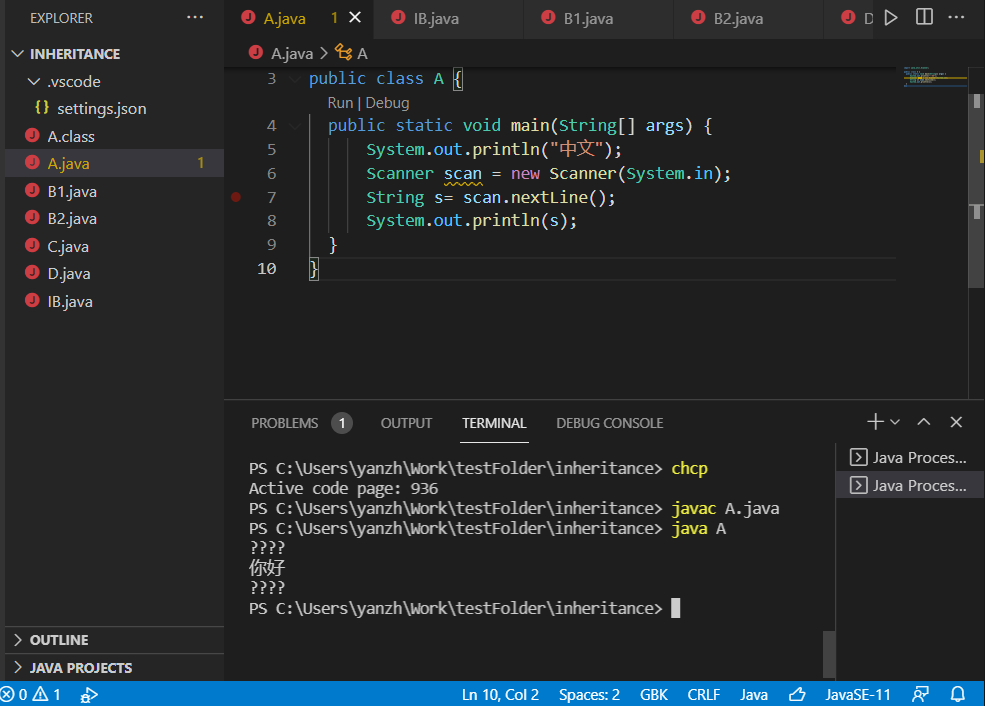Open IB.java in the explorer
This screenshot has width=985, height=706.
click(114, 301)
